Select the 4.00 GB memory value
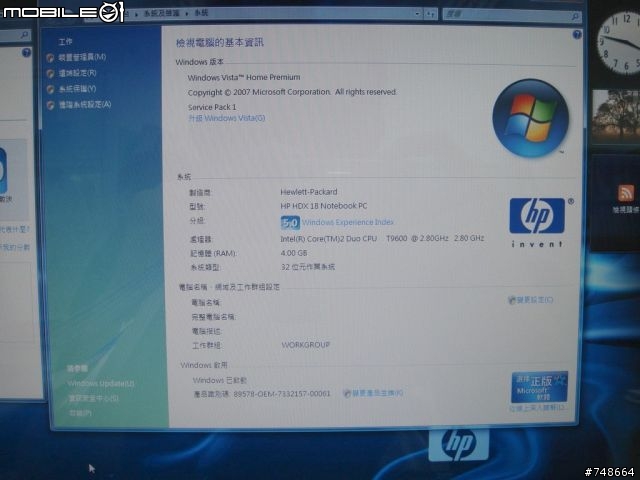 coord(294,253)
